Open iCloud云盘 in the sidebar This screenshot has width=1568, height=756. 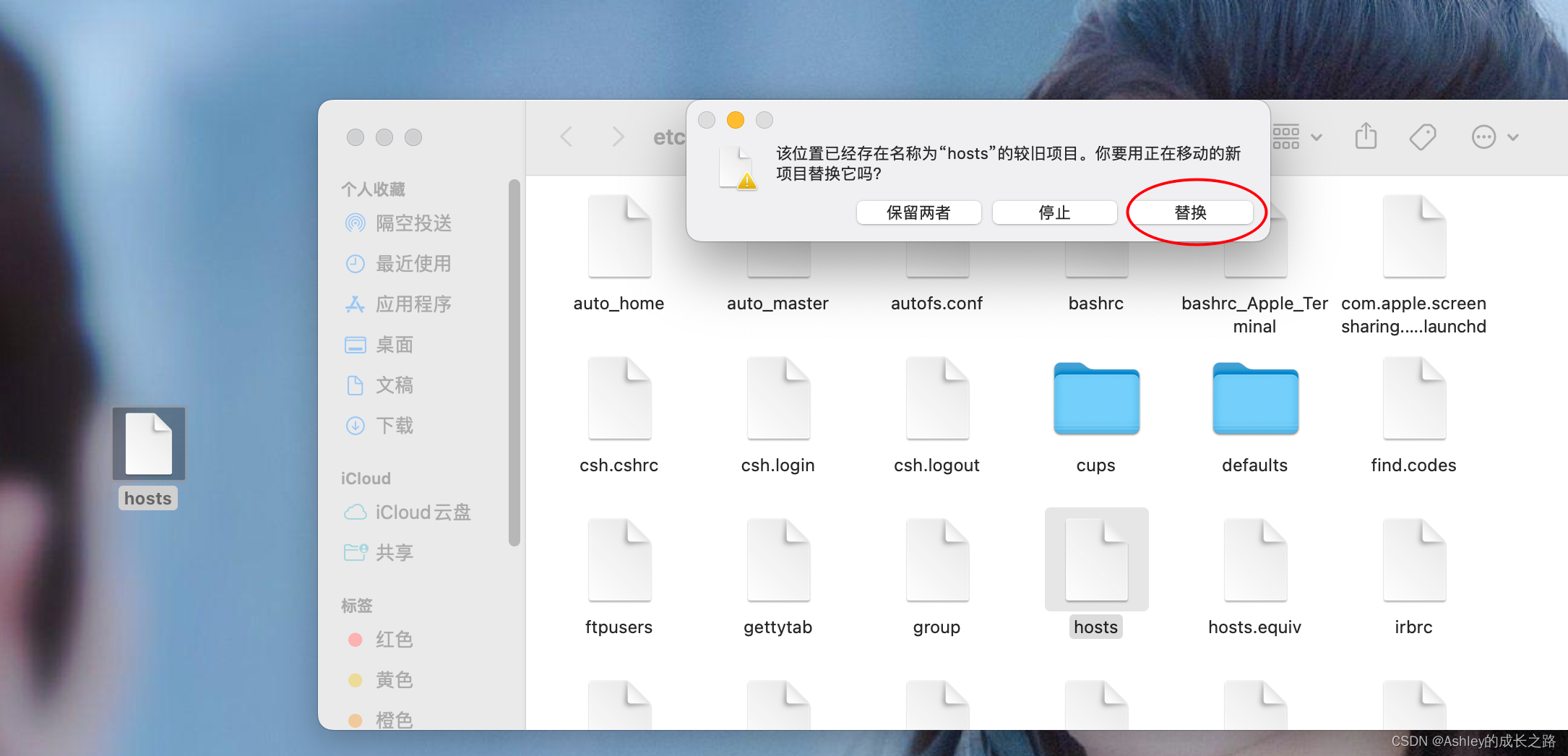pos(421,512)
